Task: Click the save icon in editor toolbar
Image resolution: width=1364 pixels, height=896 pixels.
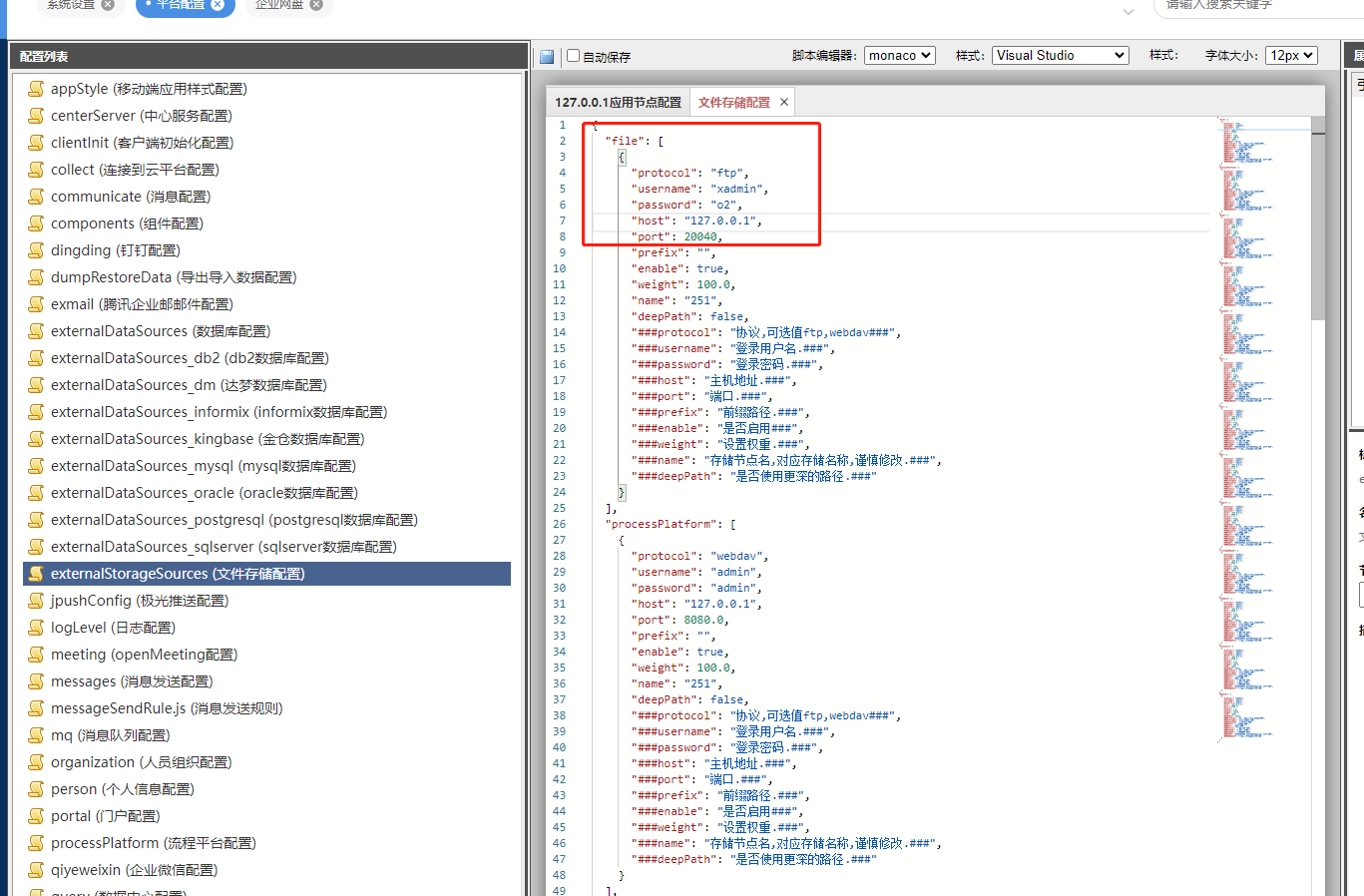Action: point(547,57)
